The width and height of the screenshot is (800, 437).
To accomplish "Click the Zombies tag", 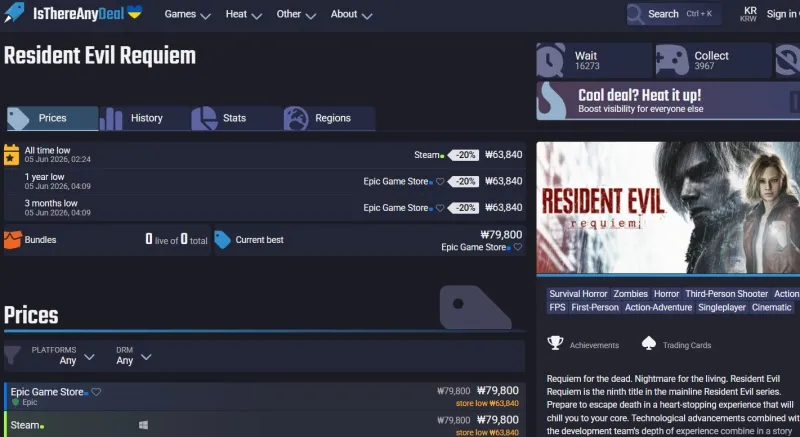I will click(x=630, y=294).
